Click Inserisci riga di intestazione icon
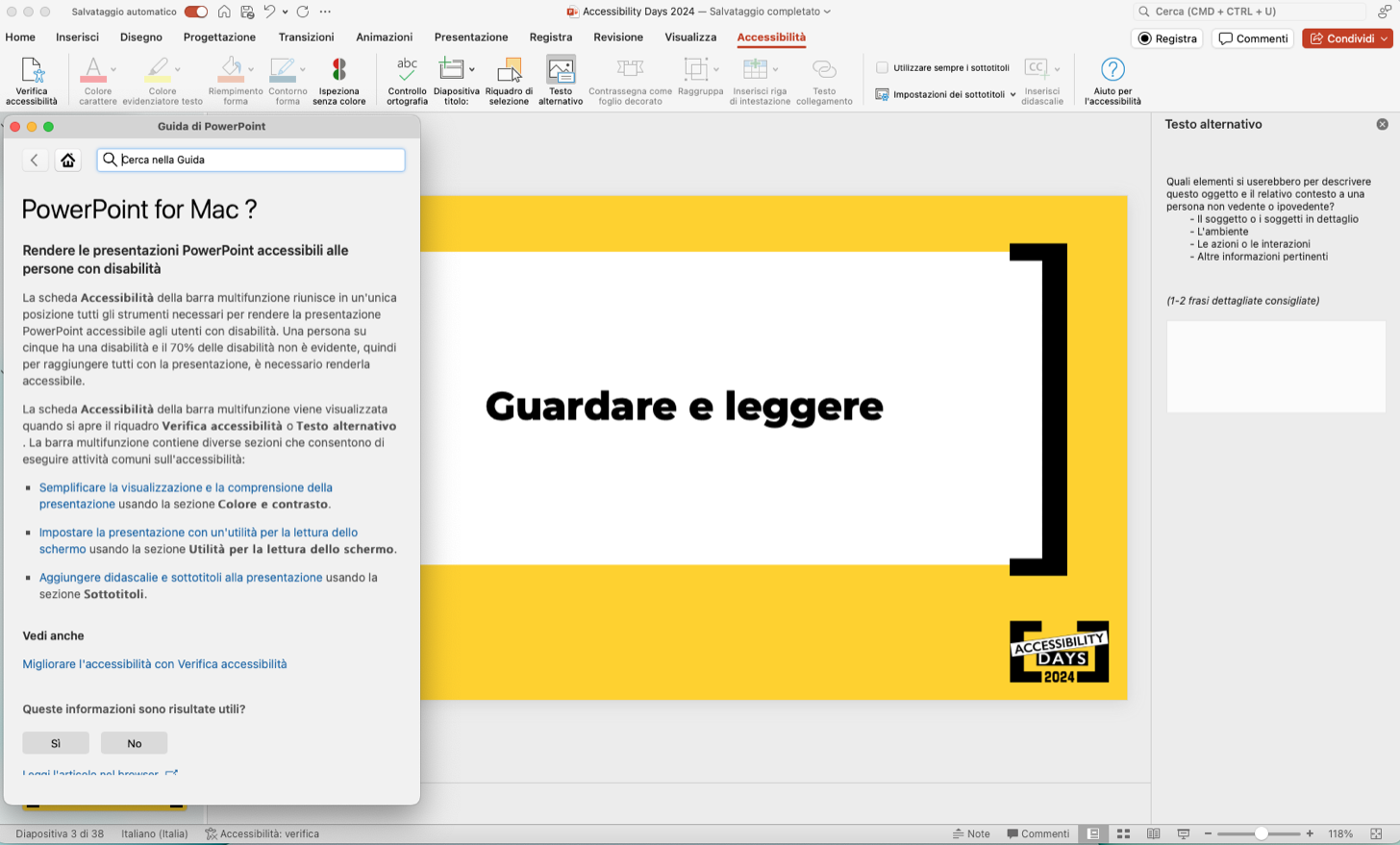 click(755, 69)
